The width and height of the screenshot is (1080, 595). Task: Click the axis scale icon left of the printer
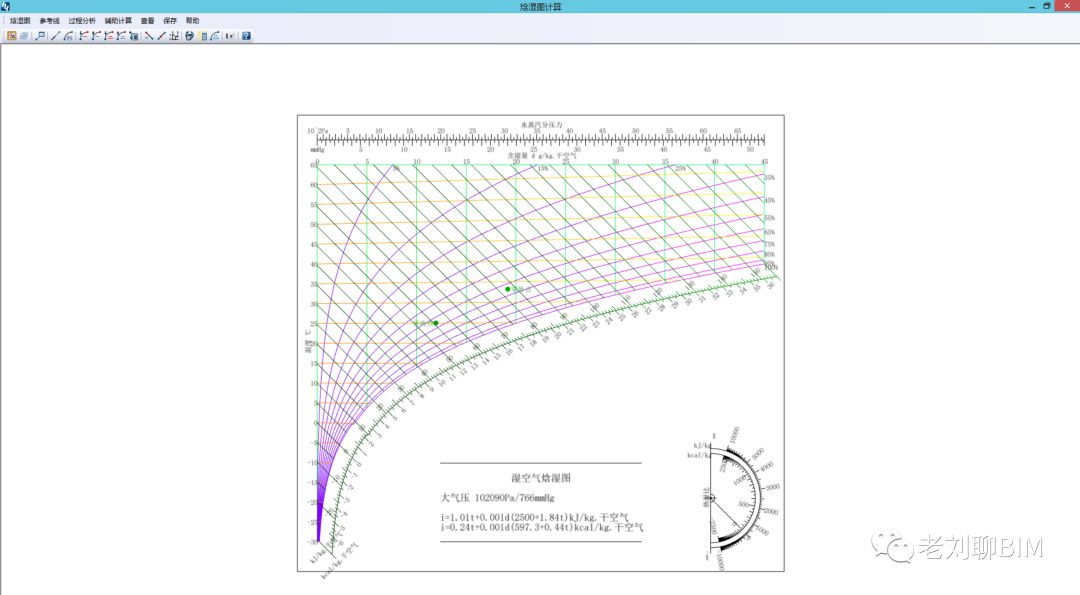(x=174, y=36)
